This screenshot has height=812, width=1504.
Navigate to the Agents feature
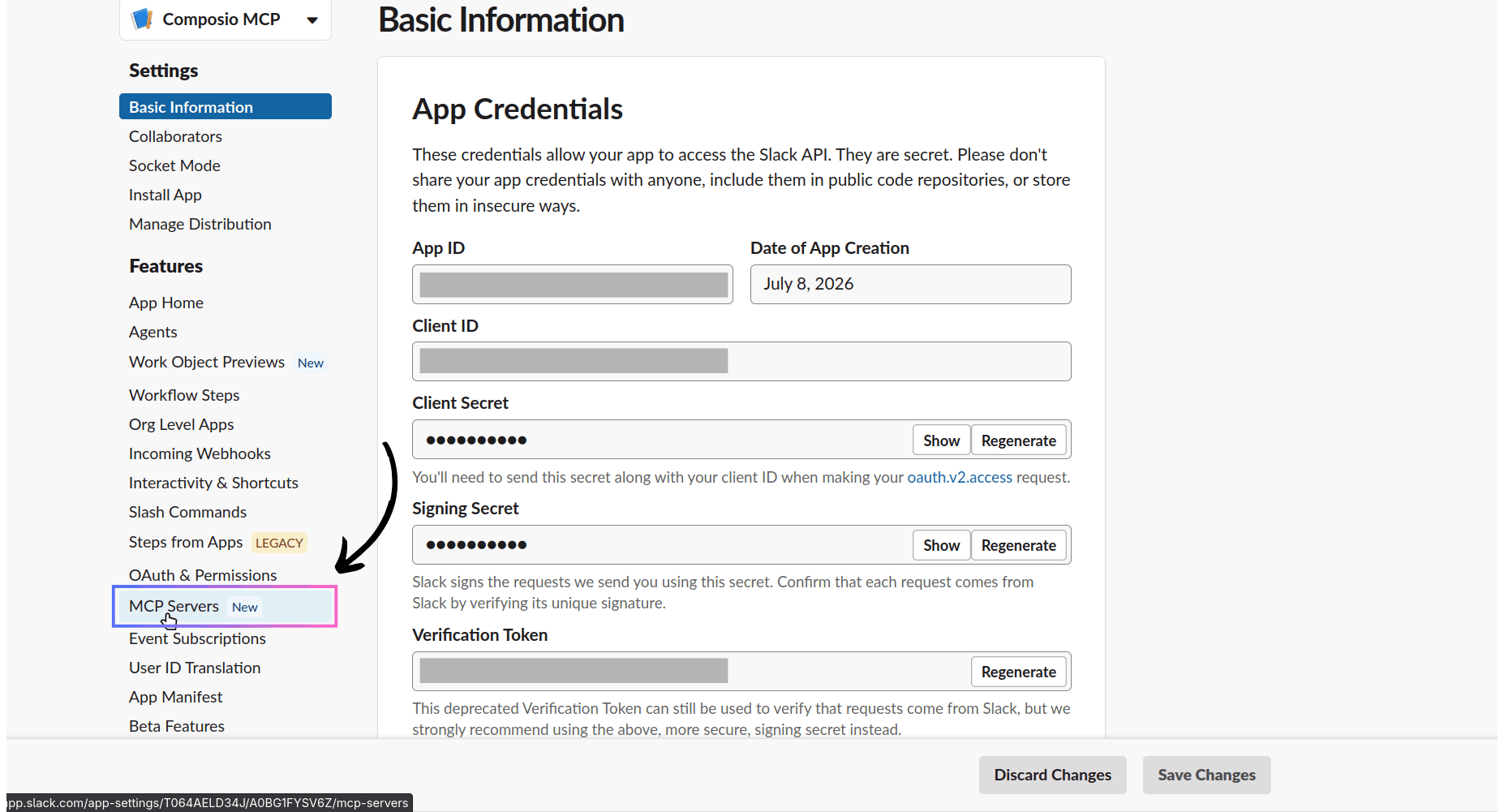click(x=153, y=332)
